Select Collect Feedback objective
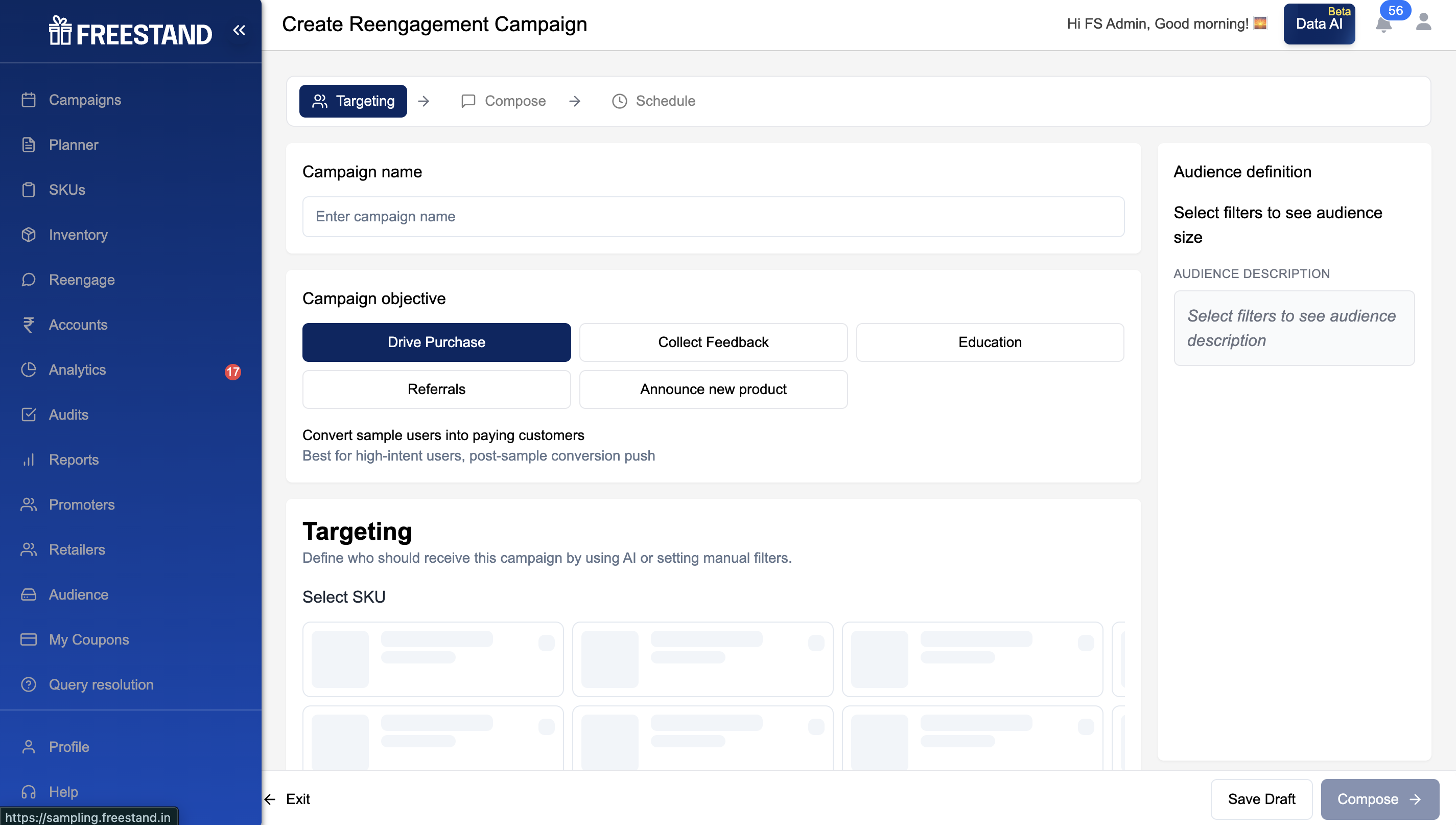1456x825 pixels. 713,342
